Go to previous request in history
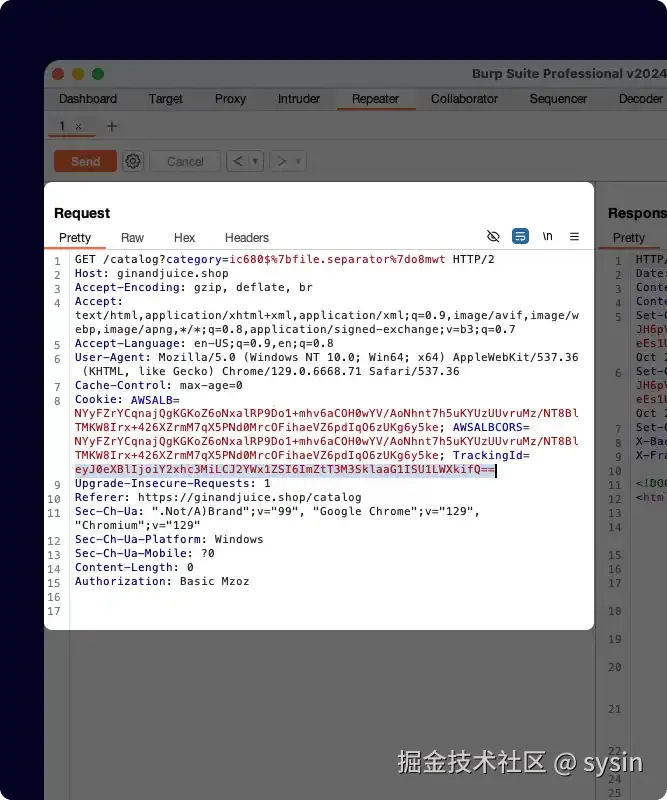 point(238,161)
